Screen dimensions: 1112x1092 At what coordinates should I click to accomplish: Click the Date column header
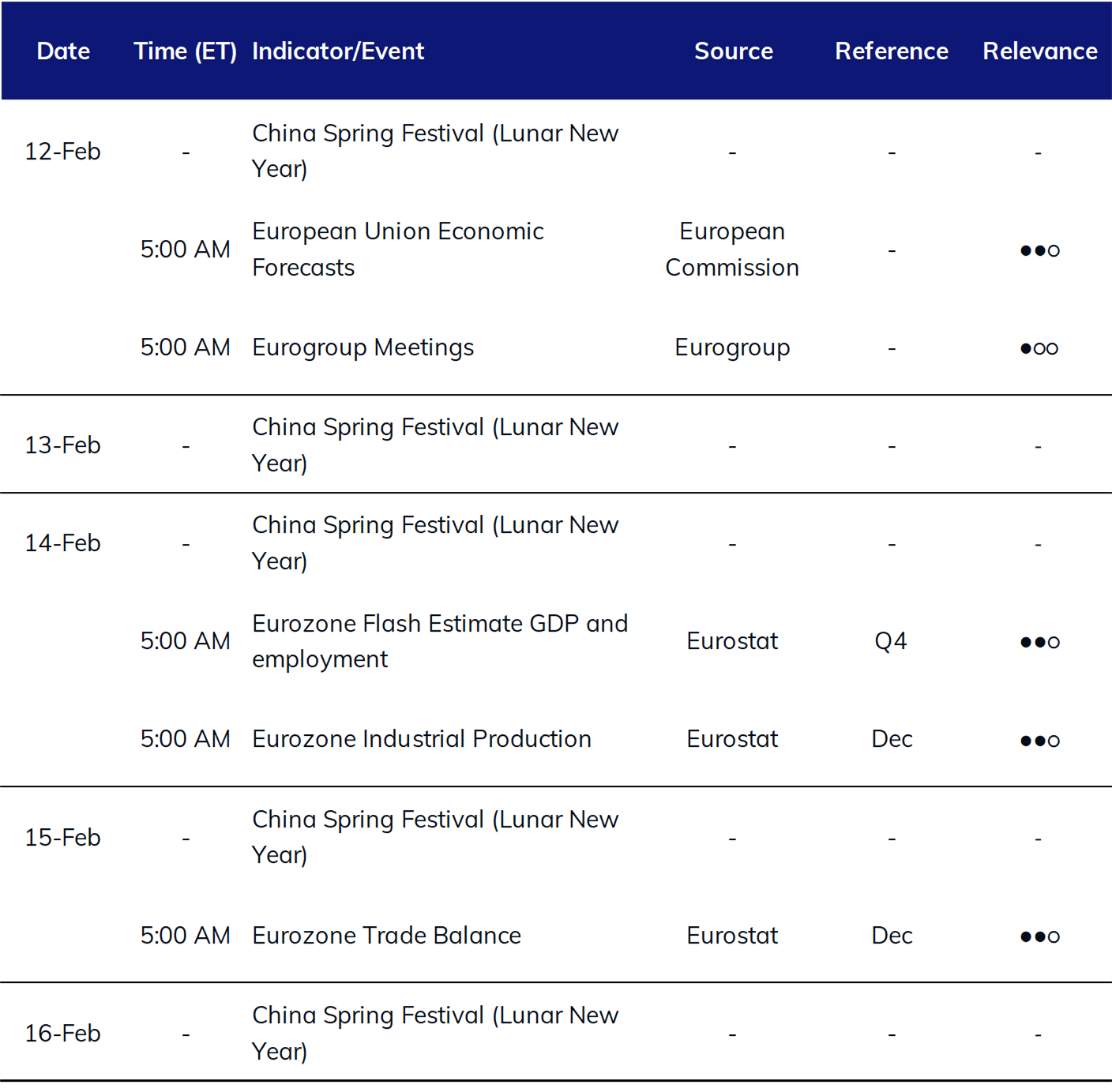(63, 51)
